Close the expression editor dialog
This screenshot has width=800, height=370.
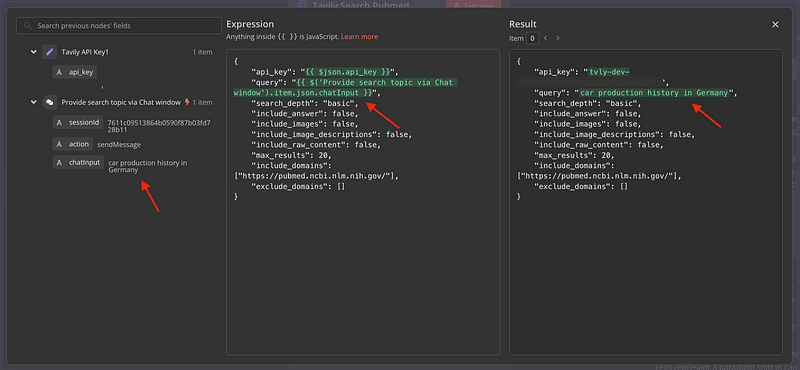775,24
